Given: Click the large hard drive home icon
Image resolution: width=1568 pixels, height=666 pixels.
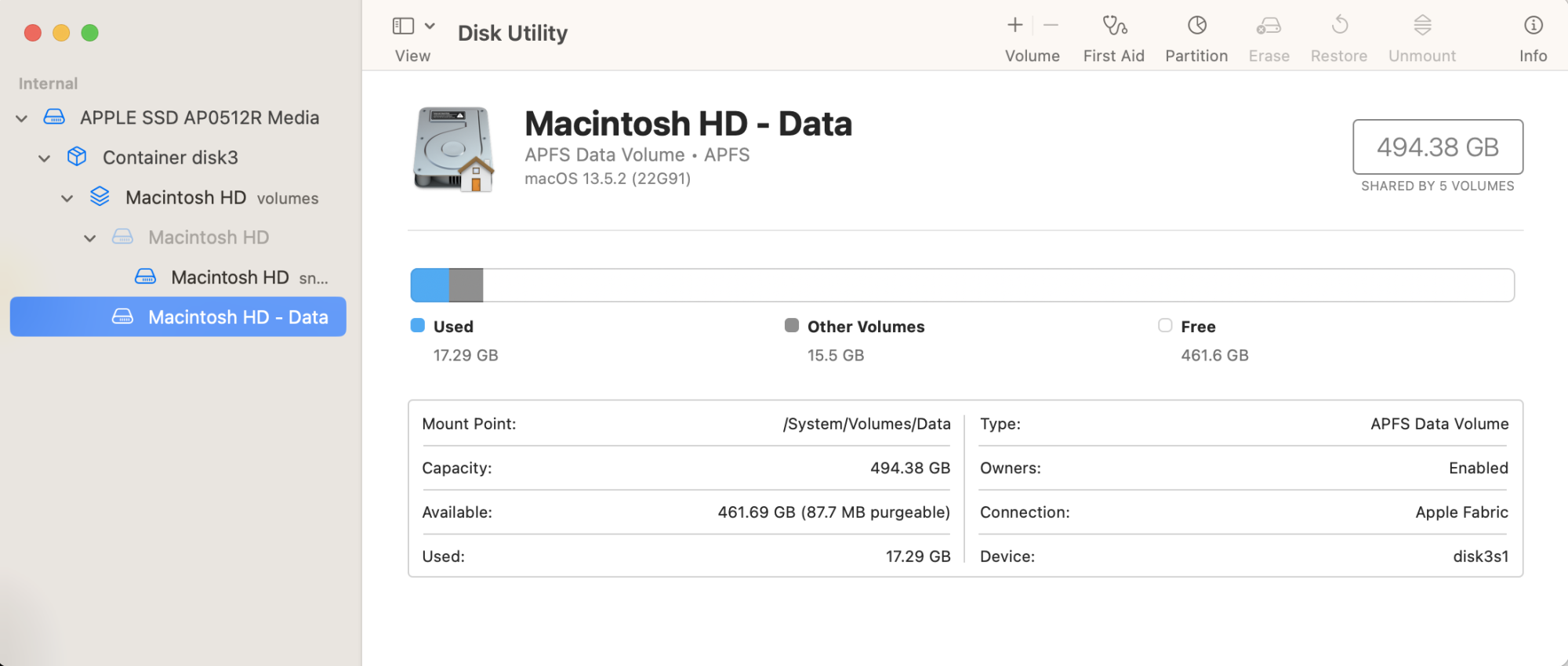Looking at the screenshot, I should 454,150.
